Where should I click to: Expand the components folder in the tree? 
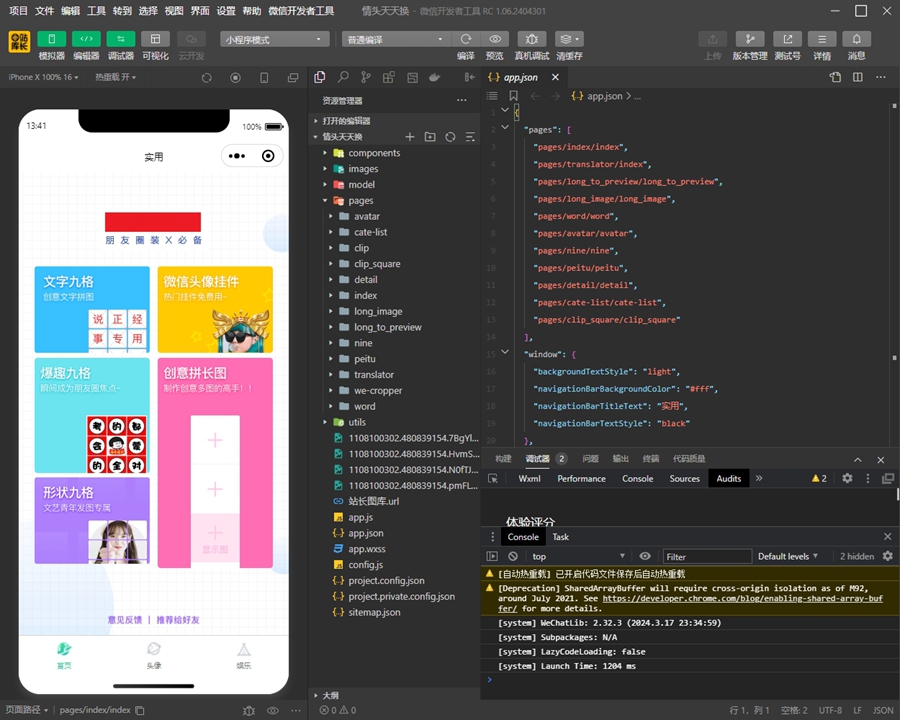[373, 153]
